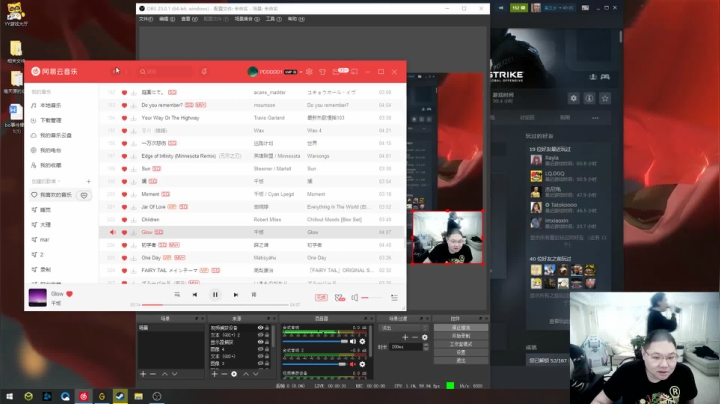Open OBS source properties gear

pos(234,374)
